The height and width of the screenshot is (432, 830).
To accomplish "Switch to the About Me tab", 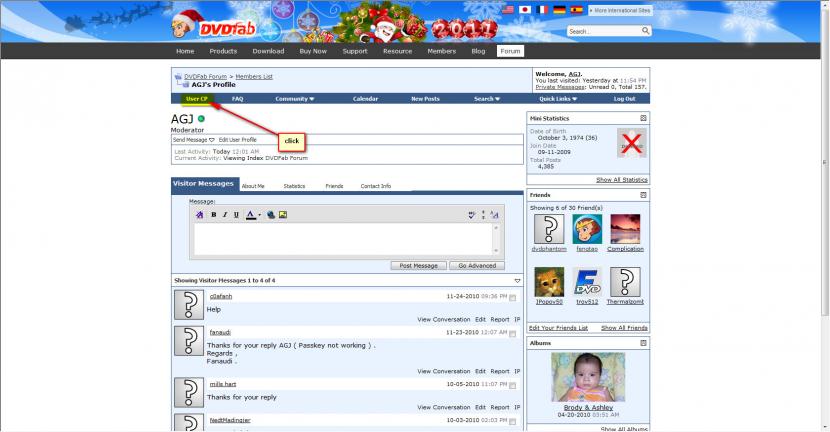I will 253,186.
